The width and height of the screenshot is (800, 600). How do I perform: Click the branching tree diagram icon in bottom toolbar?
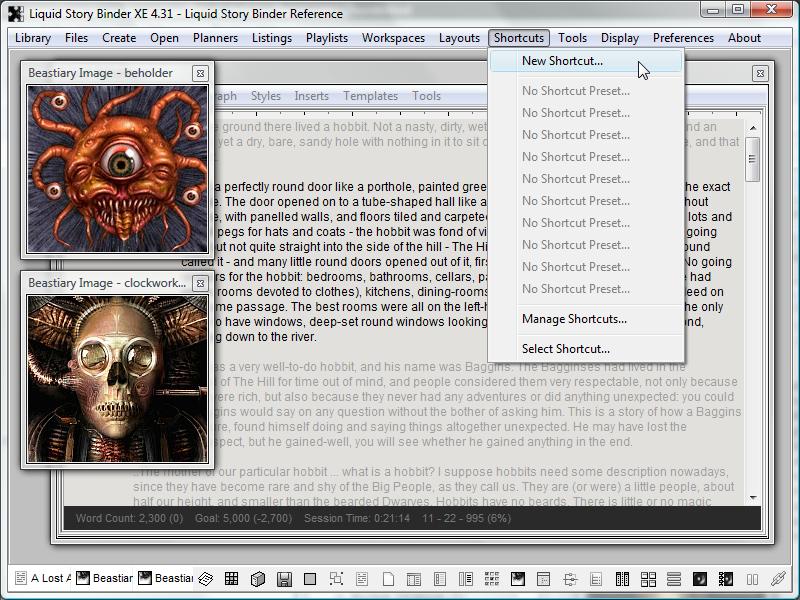coord(569,578)
